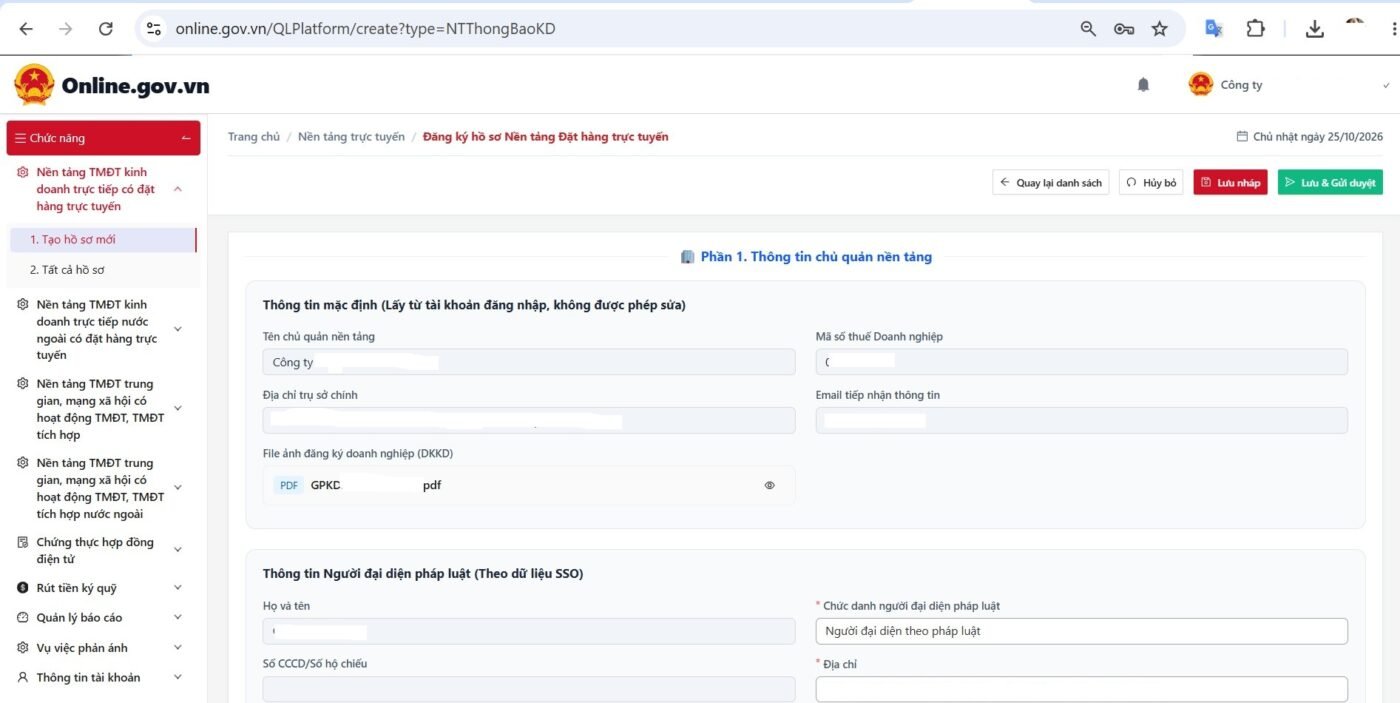
Task: Open site information icon in address bar
Action: (154, 29)
